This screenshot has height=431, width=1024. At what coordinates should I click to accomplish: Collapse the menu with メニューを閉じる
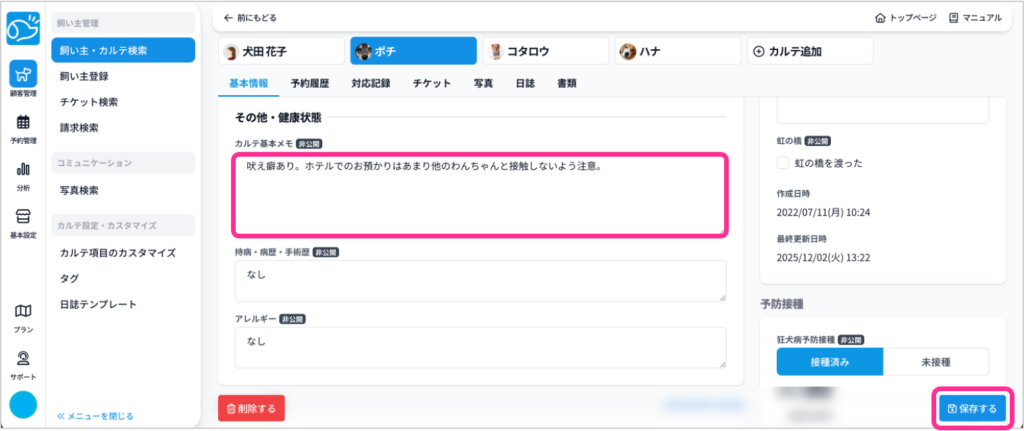(95, 415)
